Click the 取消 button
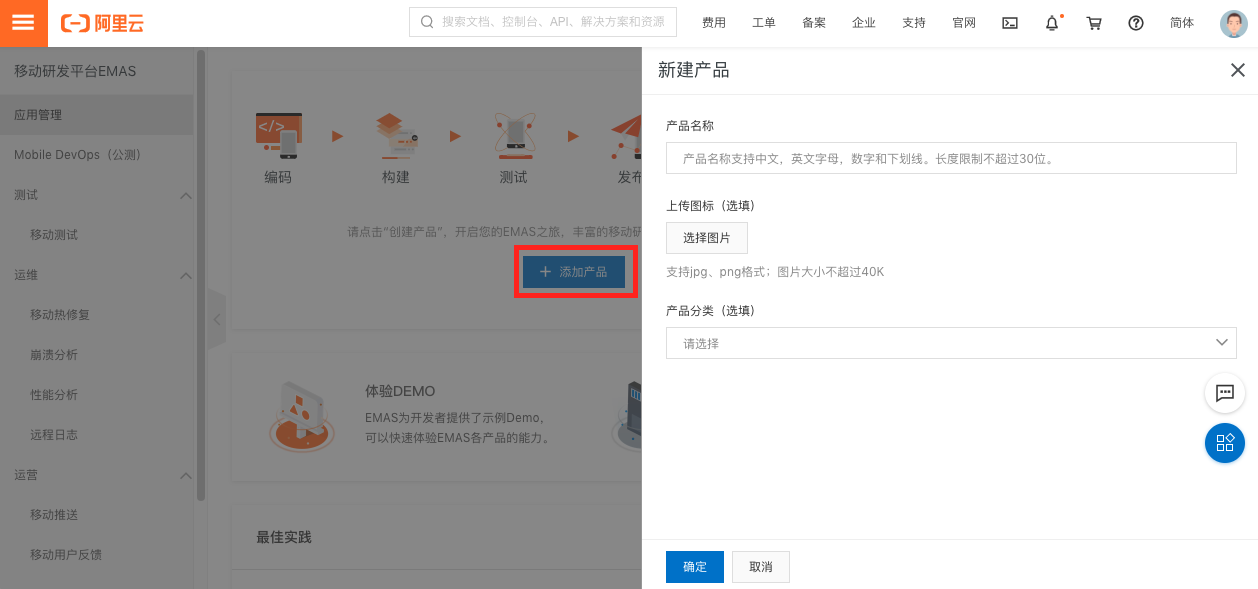 pyautogui.click(x=761, y=567)
